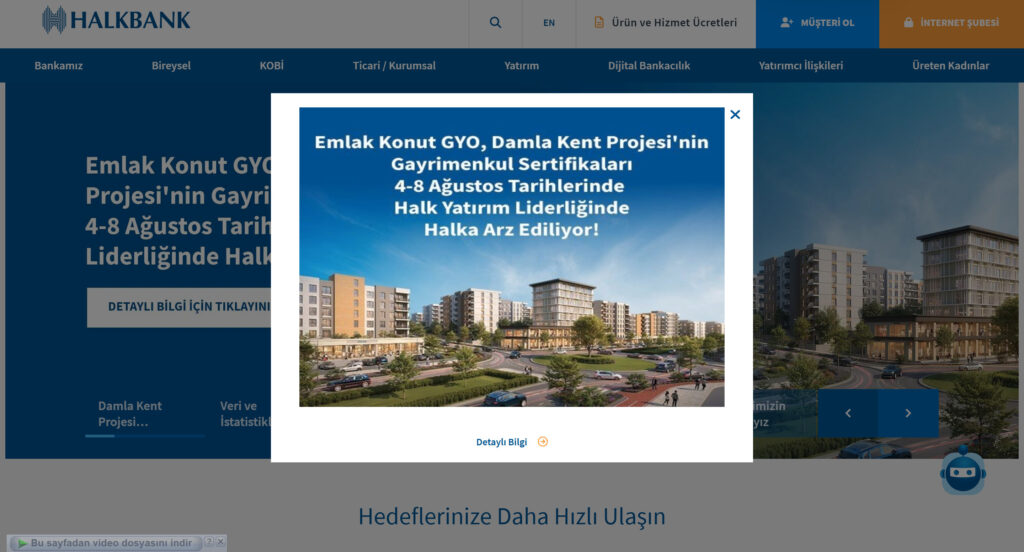The image size is (1024, 552).
Task: Open the Üreten Kadınlar menu
Action: pos(950,65)
